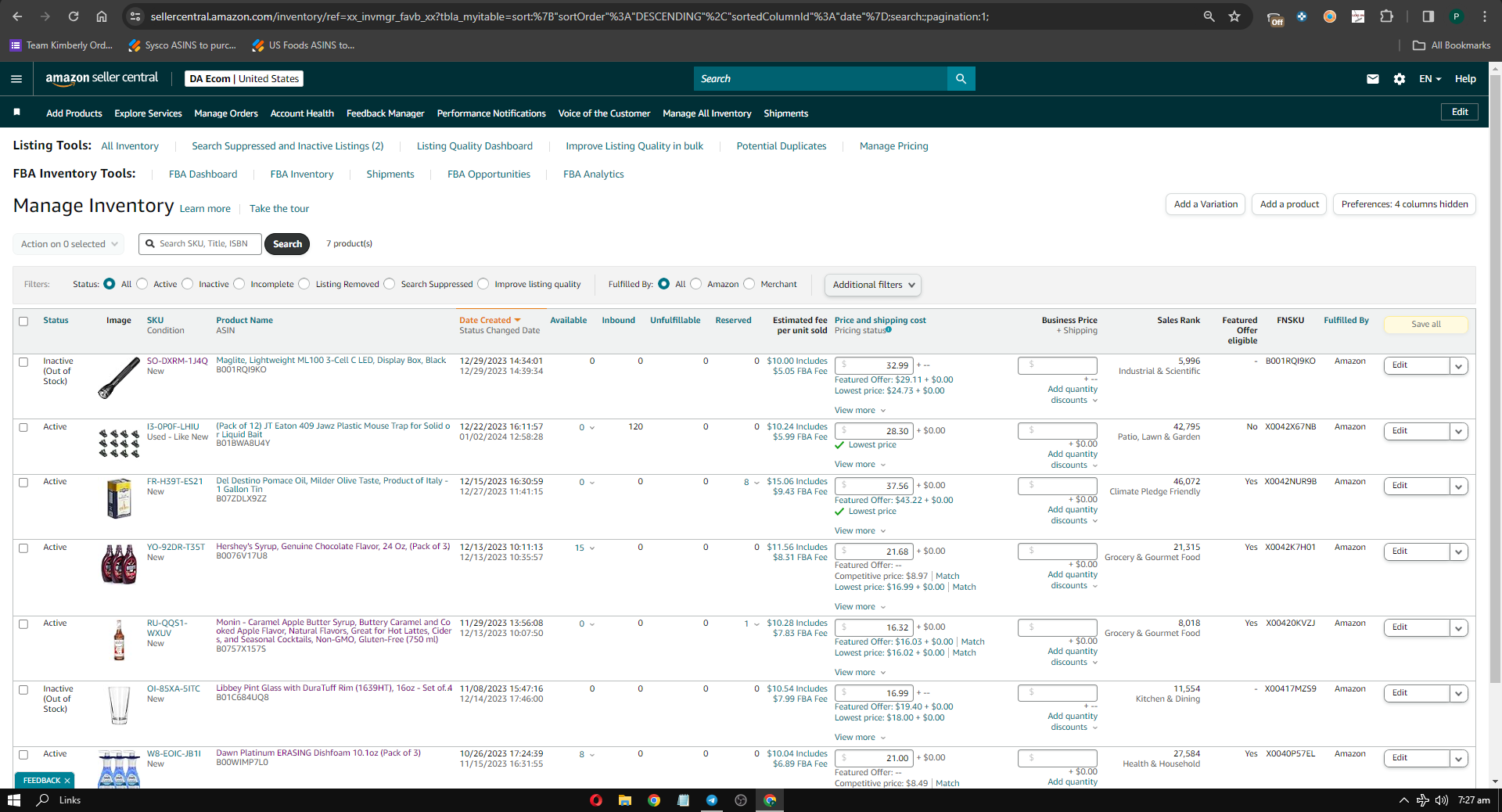Click the browser back arrow

pyautogui.click(x=17, y=16)
